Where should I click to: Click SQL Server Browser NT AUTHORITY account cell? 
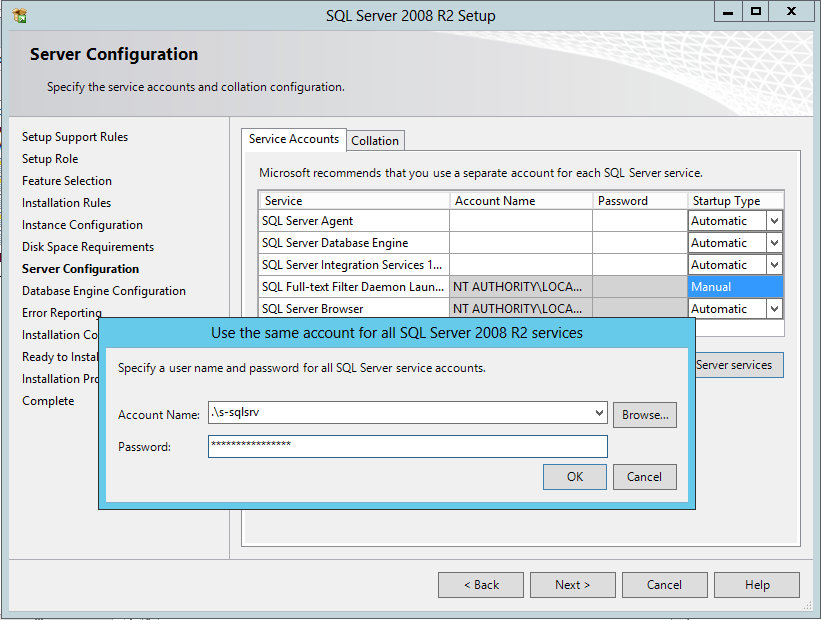click(521, 309)
